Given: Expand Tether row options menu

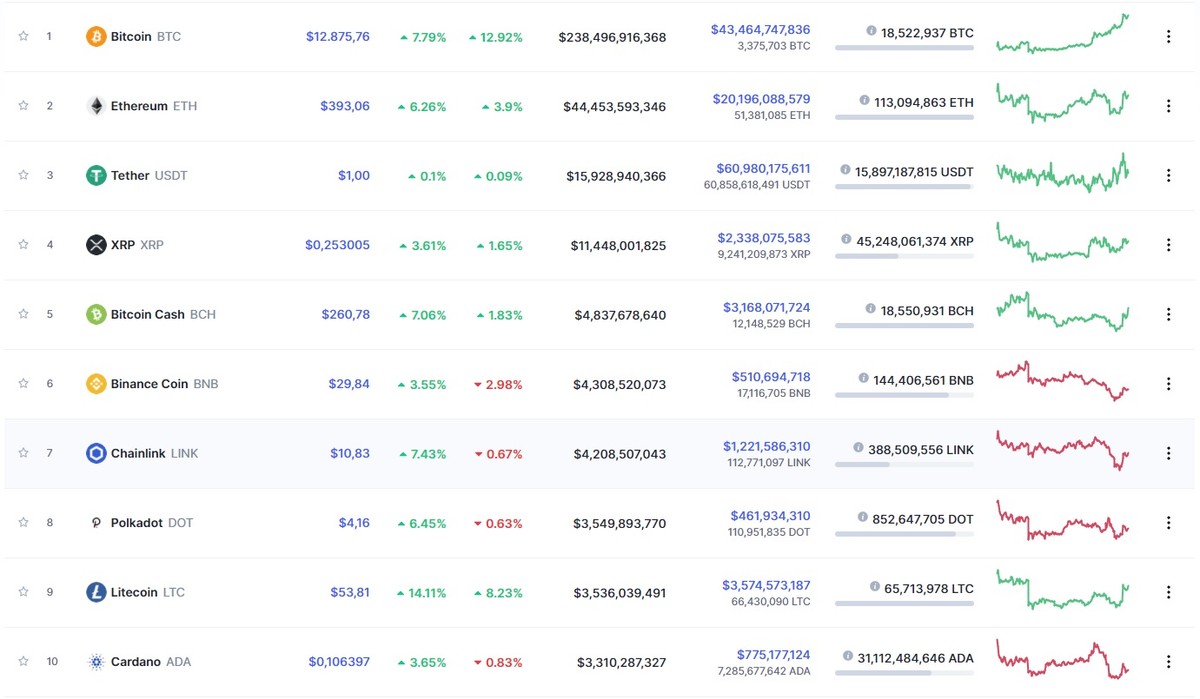Looking at the screenshot, I should [x=1168, y=174].
